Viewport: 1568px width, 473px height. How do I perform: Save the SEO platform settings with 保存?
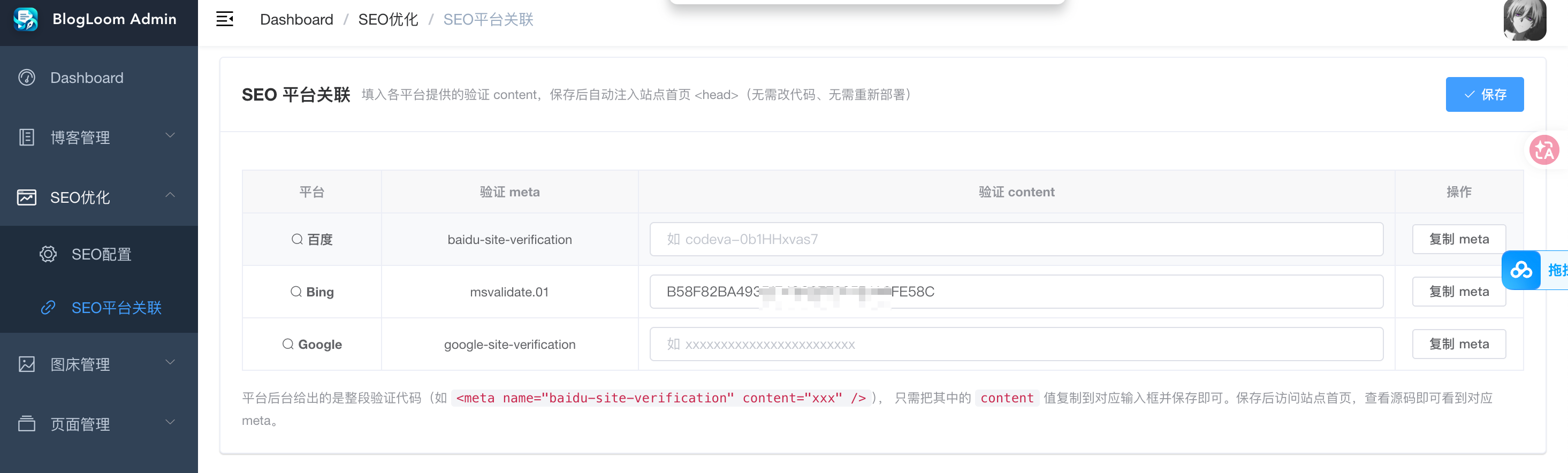click(x=1485, y=94)
